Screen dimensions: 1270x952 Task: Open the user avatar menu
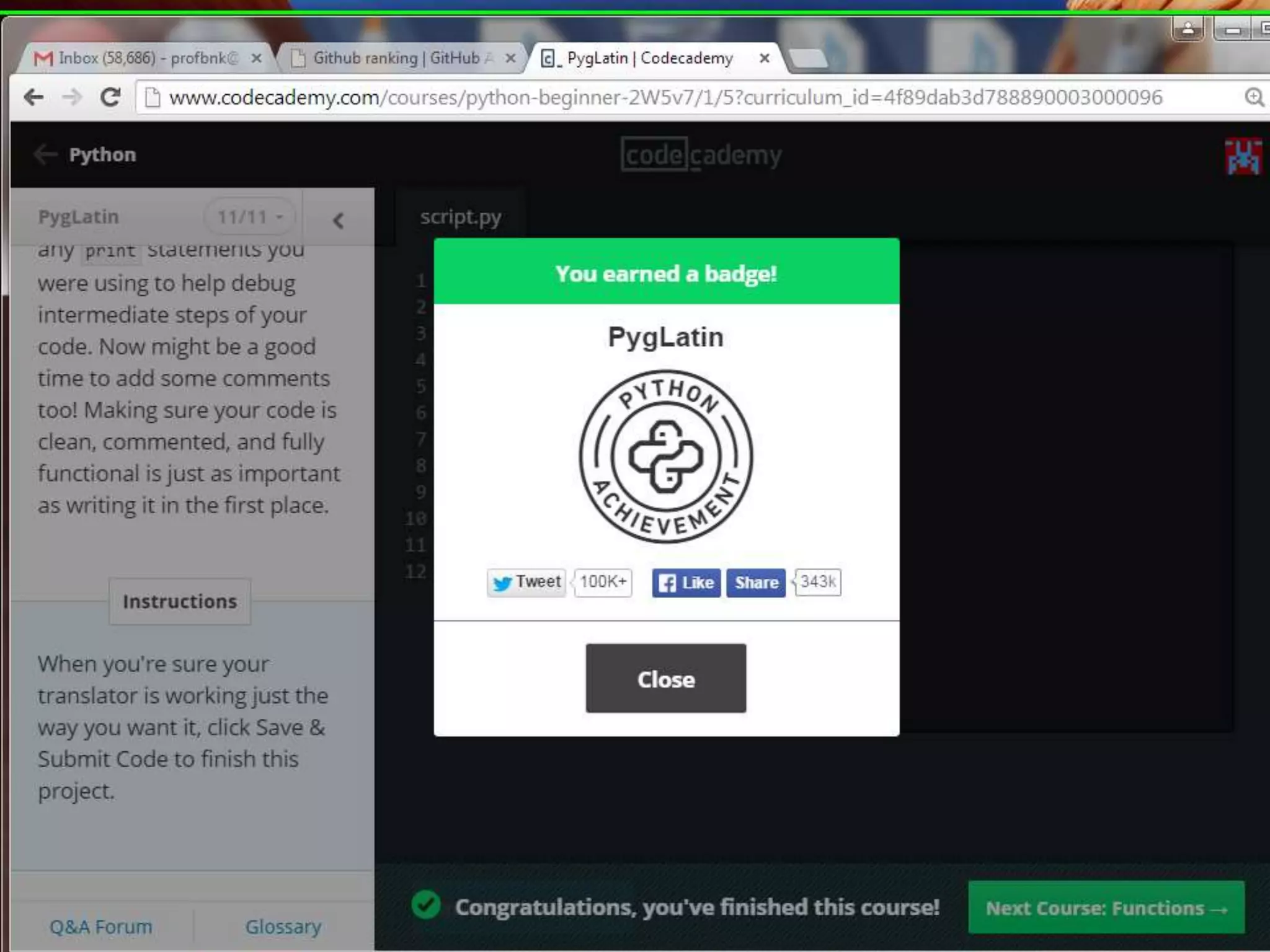tap(1243, 156)
